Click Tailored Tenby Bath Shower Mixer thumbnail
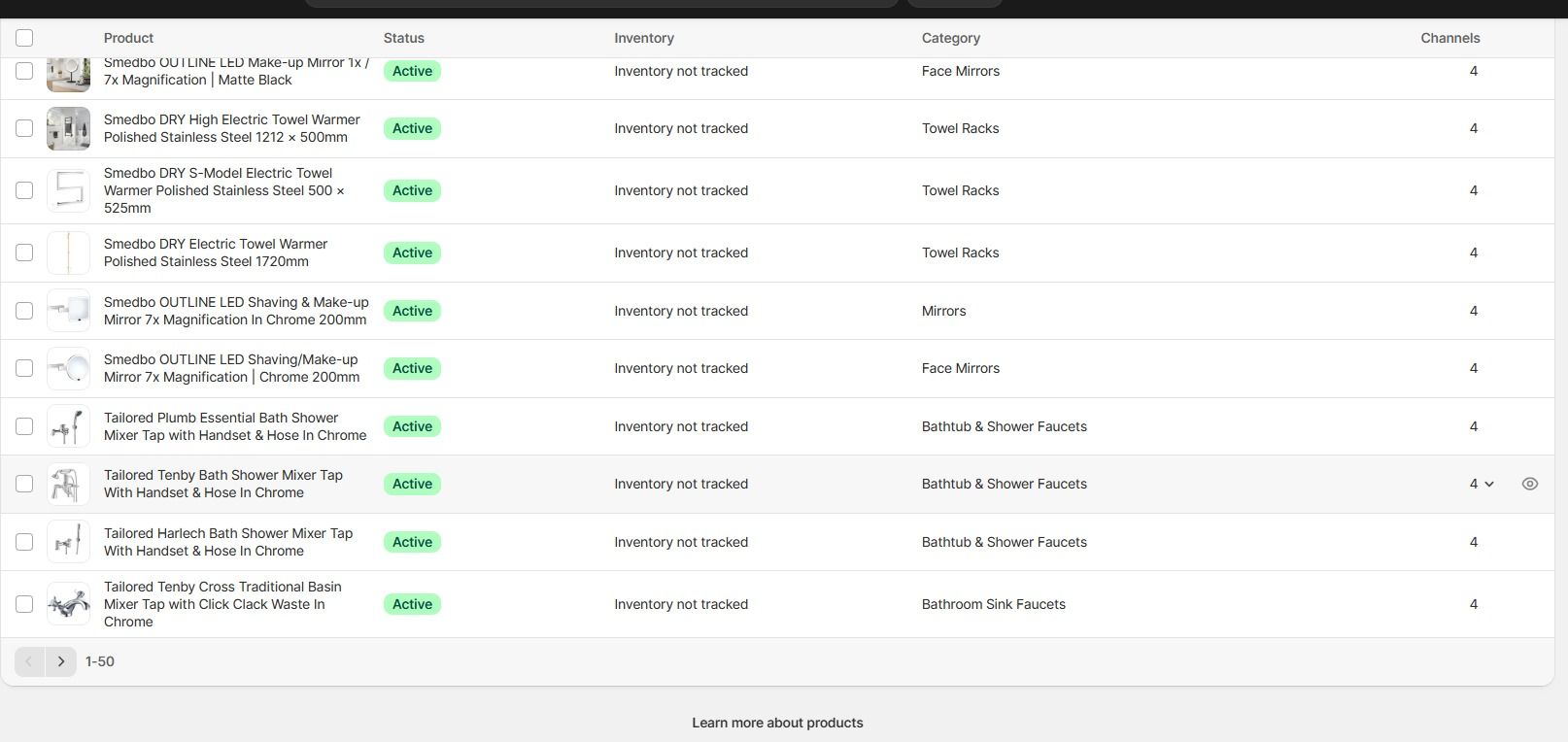 [68, 484]
